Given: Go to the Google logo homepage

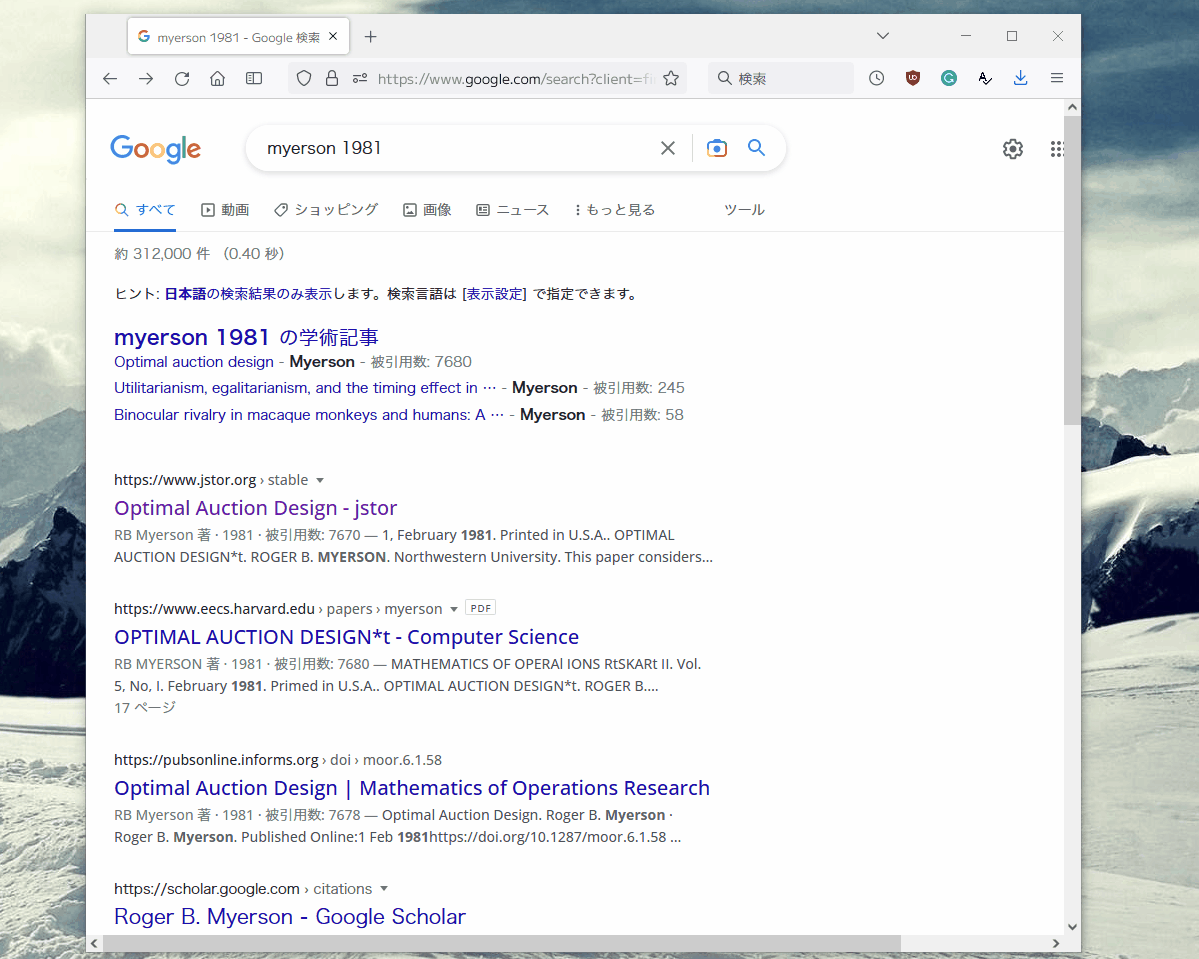Looking at the screenshot, I should [155, 149].
